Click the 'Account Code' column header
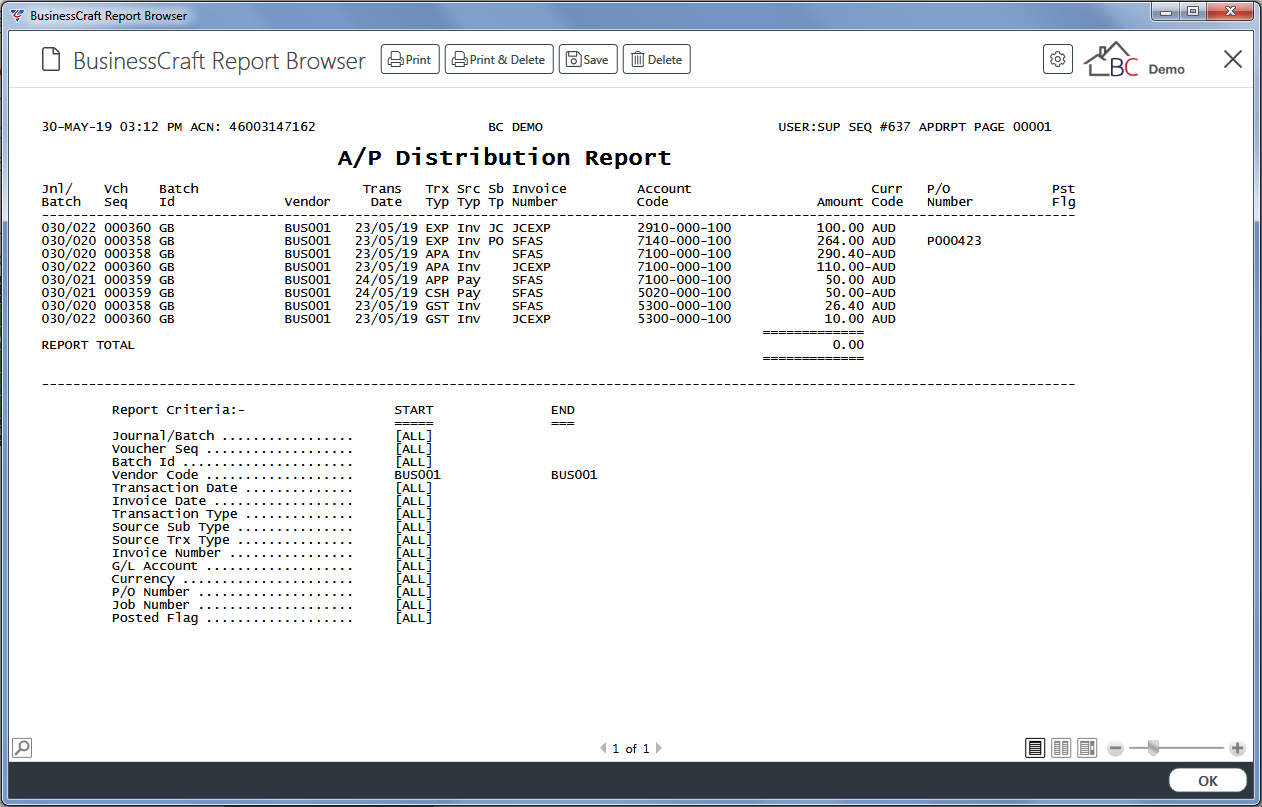Image resolution: width=1262 pixels, height=807 pixels. 664,195
